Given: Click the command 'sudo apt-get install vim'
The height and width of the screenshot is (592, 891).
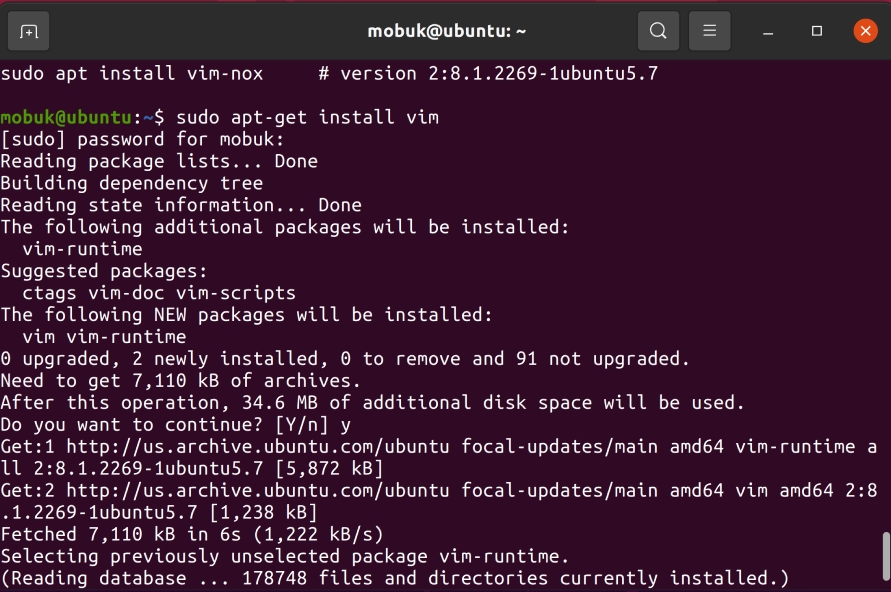Looking at the screenshot, I should [x=307, y=118].
